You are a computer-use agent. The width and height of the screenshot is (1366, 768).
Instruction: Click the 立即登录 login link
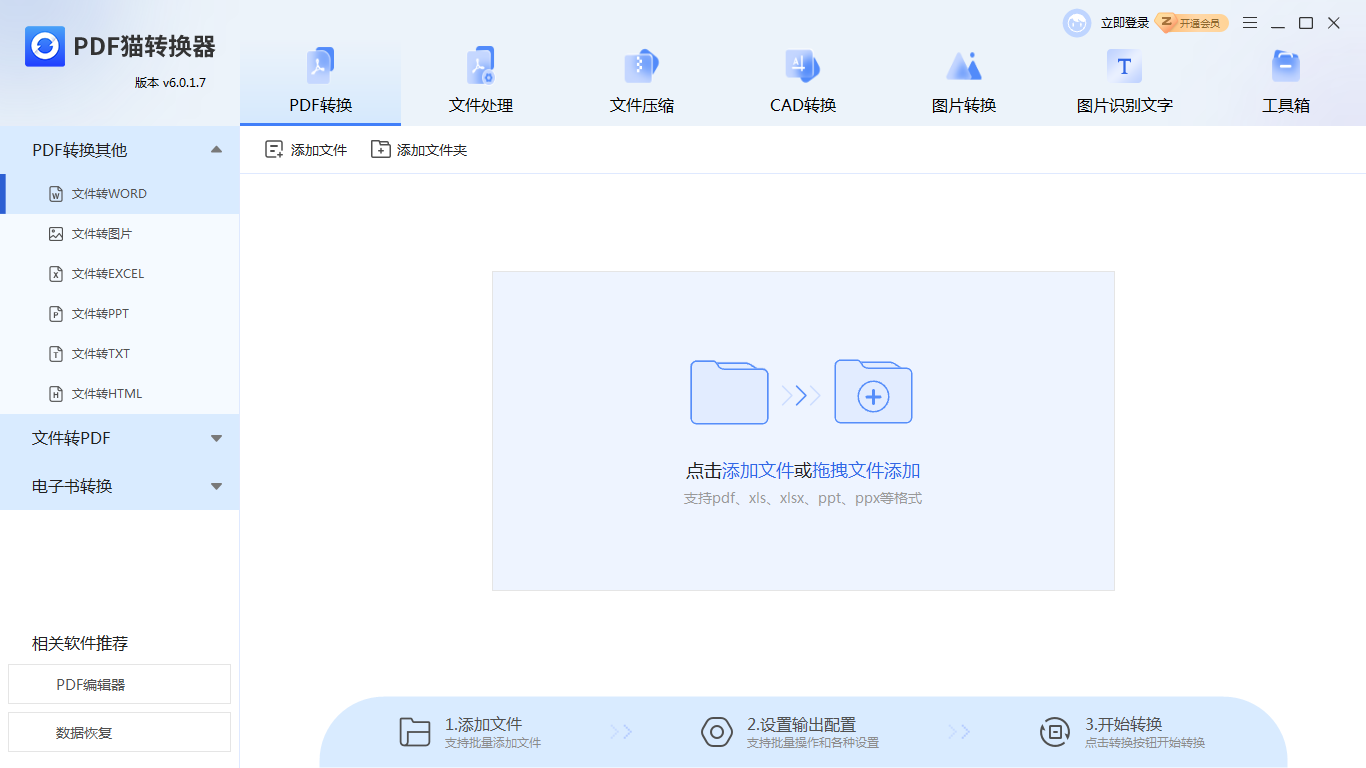1125,23
